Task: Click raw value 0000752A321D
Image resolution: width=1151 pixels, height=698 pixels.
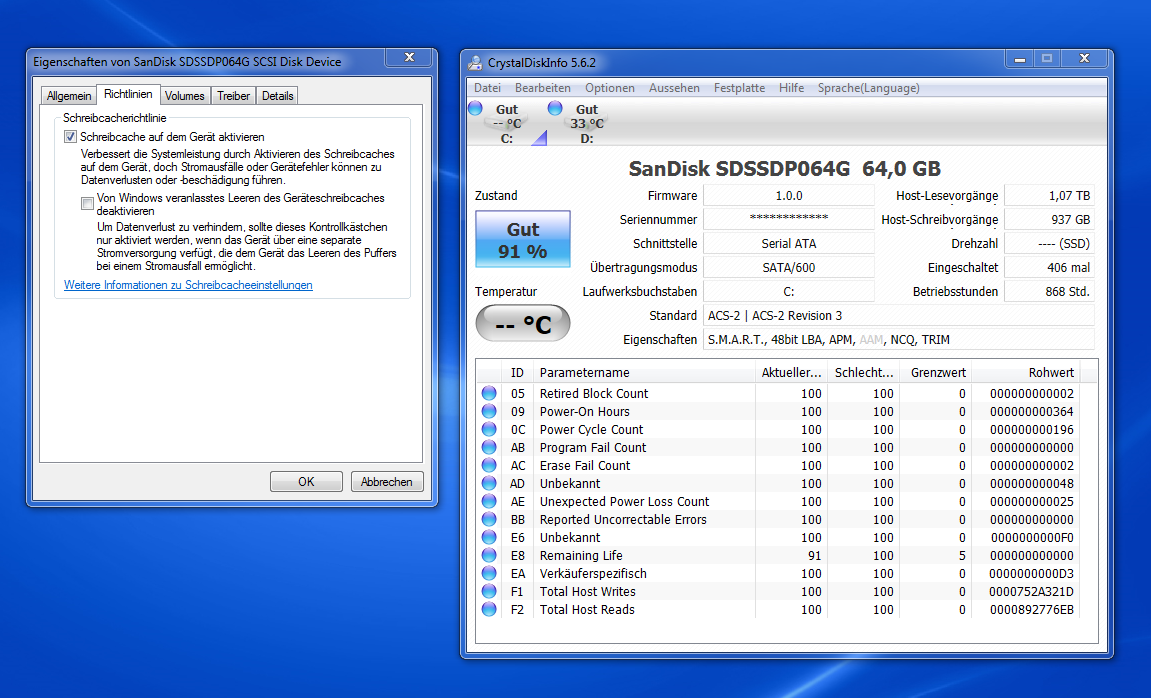Action: [1031, 592]
